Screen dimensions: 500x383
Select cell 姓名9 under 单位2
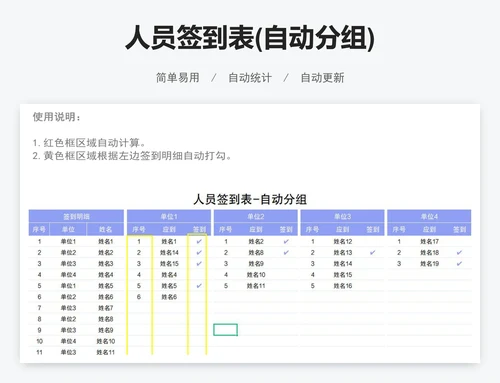pos(256,263)
